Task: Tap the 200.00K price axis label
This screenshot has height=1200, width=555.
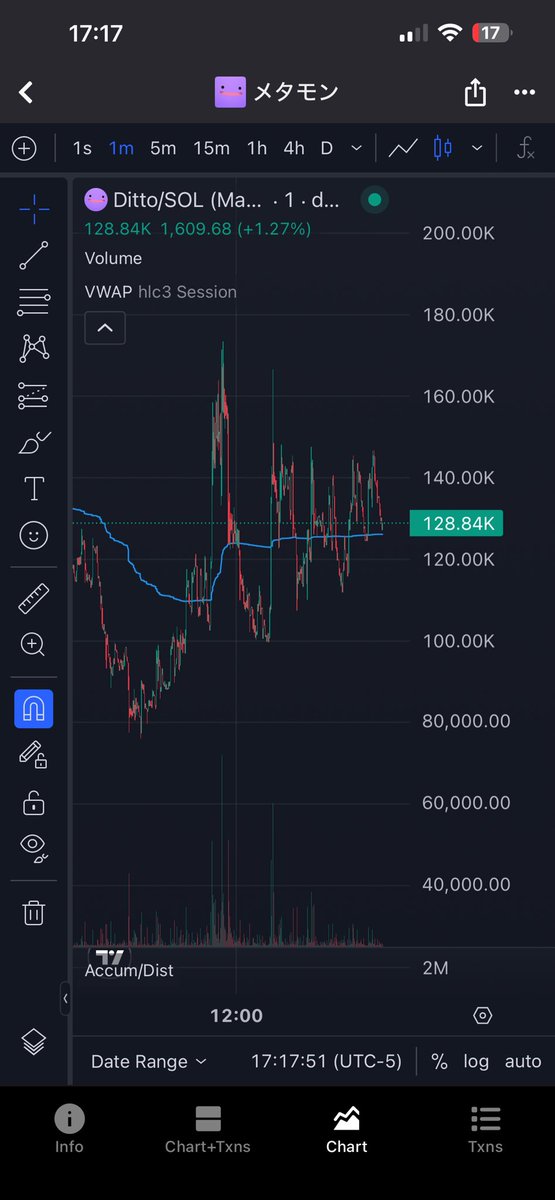Action: (x=457, y=233)
